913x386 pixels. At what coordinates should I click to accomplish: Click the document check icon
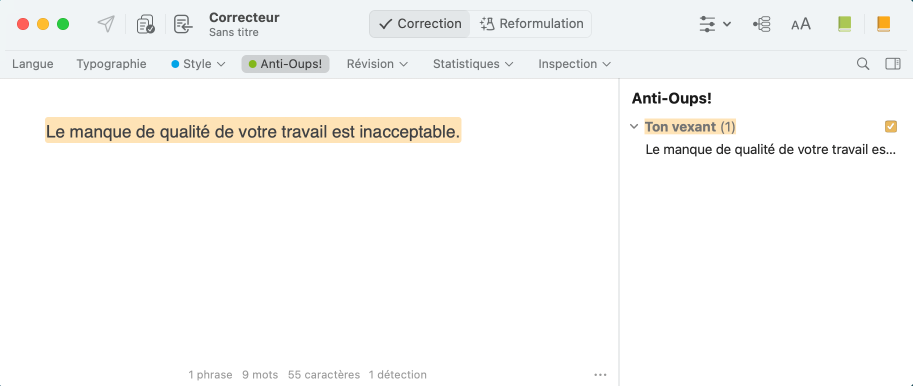(x=145, y=24)
